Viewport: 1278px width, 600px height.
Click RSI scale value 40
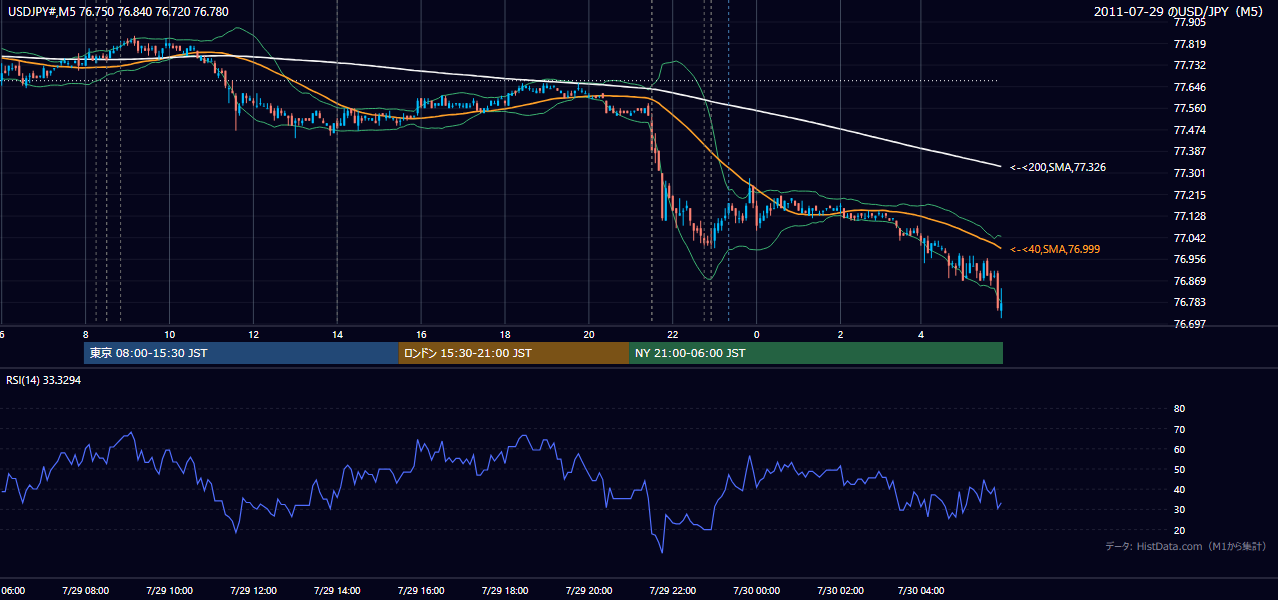tap(1179, 490)
